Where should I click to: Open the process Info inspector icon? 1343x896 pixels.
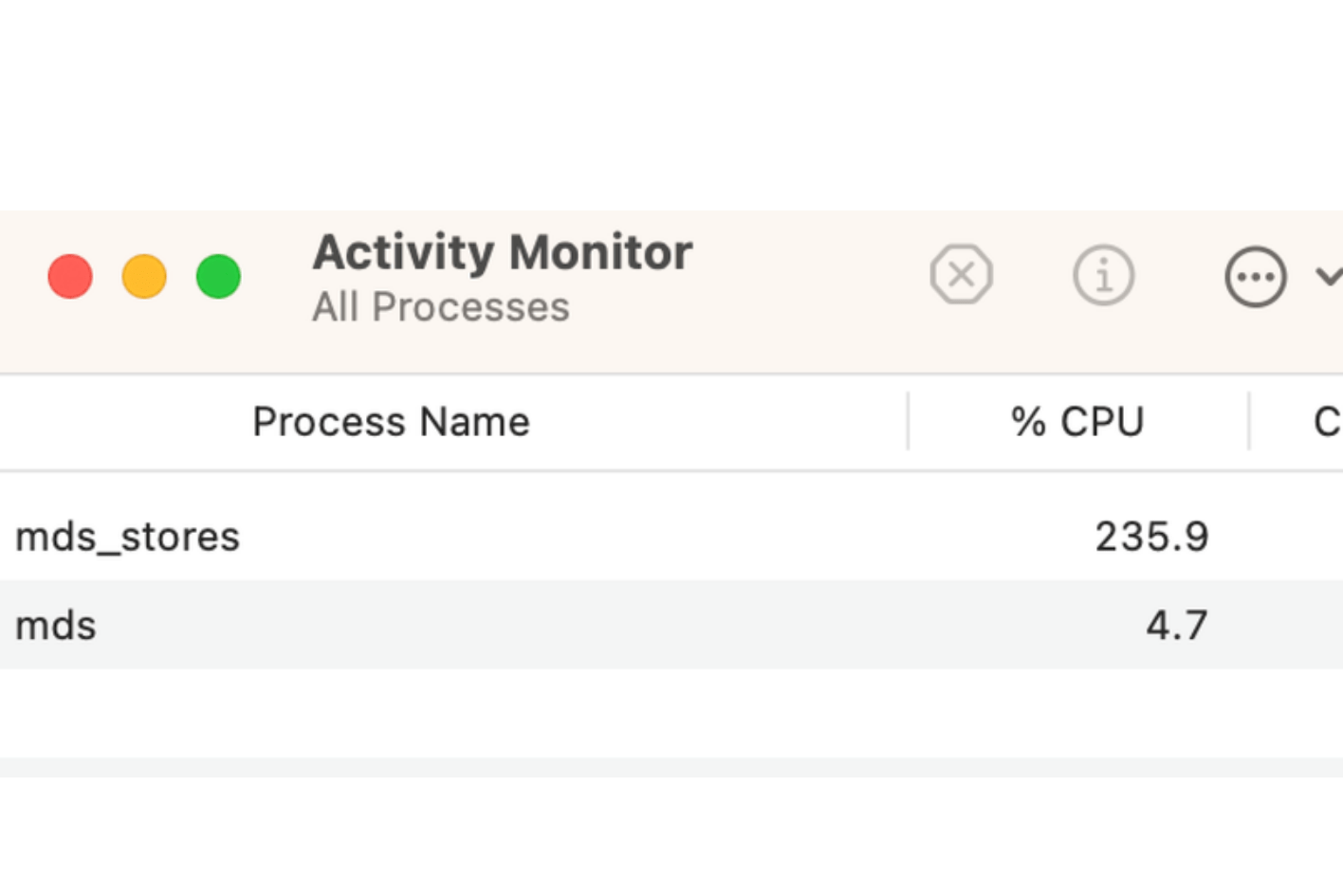click(x=1103, y=275)
